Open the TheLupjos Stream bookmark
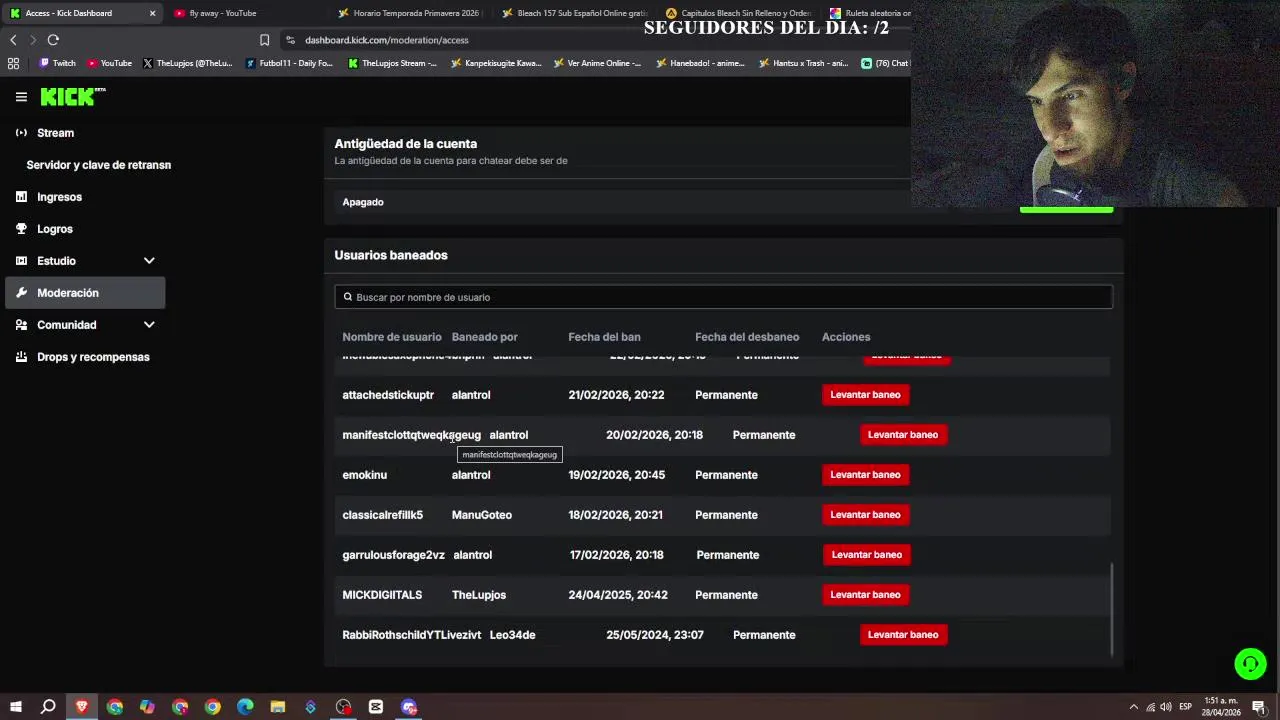Image resolution: width=1280 pixels, height=720 pixels. [x=392, y=63]
